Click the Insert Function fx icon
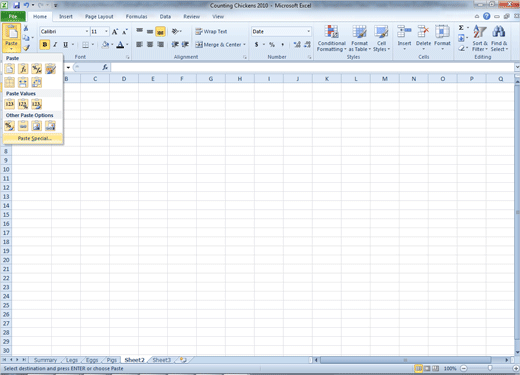 [x=105, y=67]
